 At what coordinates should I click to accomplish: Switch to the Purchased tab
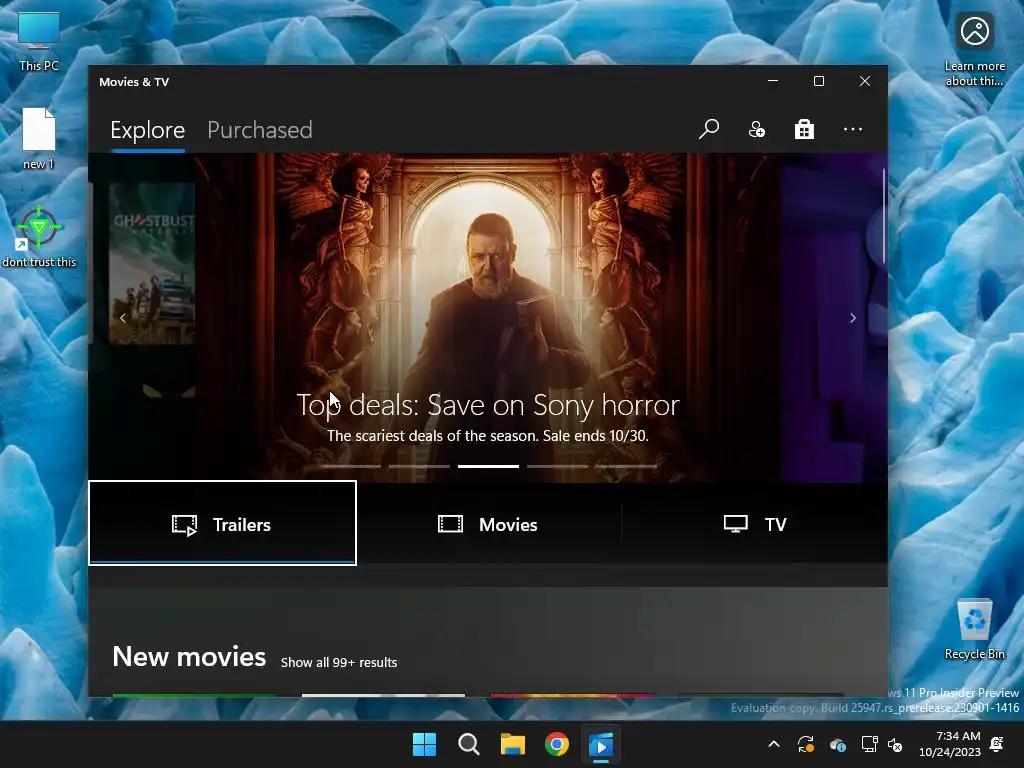pyautogui.click(x=260, y=130)
